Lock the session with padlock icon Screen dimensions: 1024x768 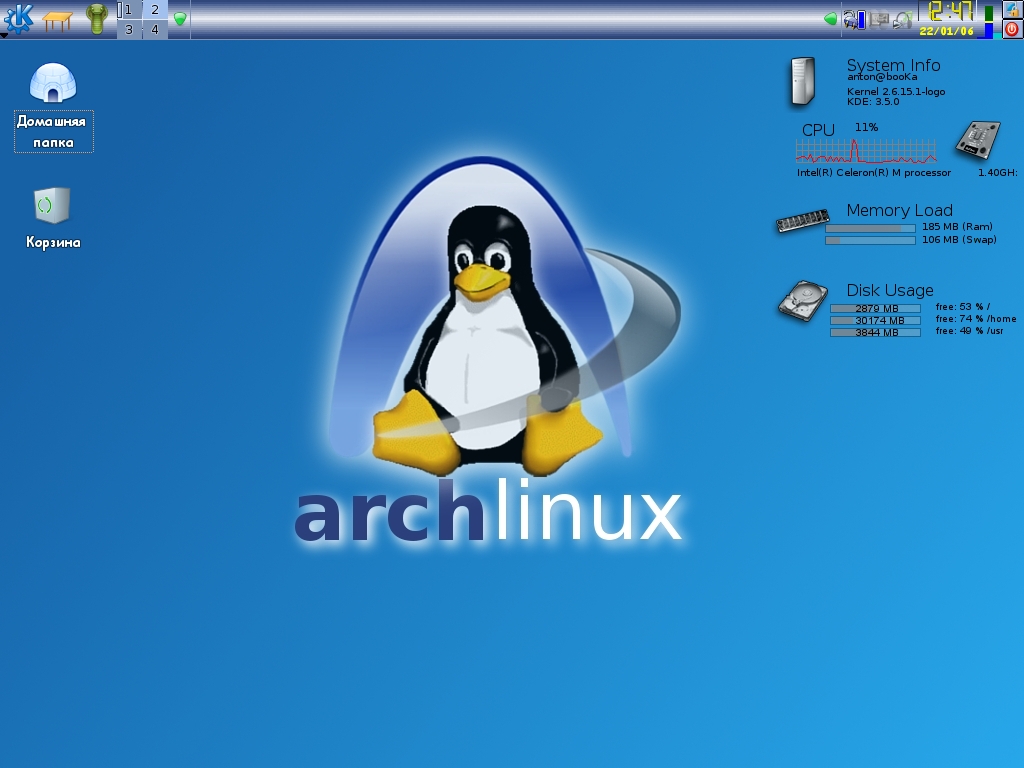click(1012, 9)
